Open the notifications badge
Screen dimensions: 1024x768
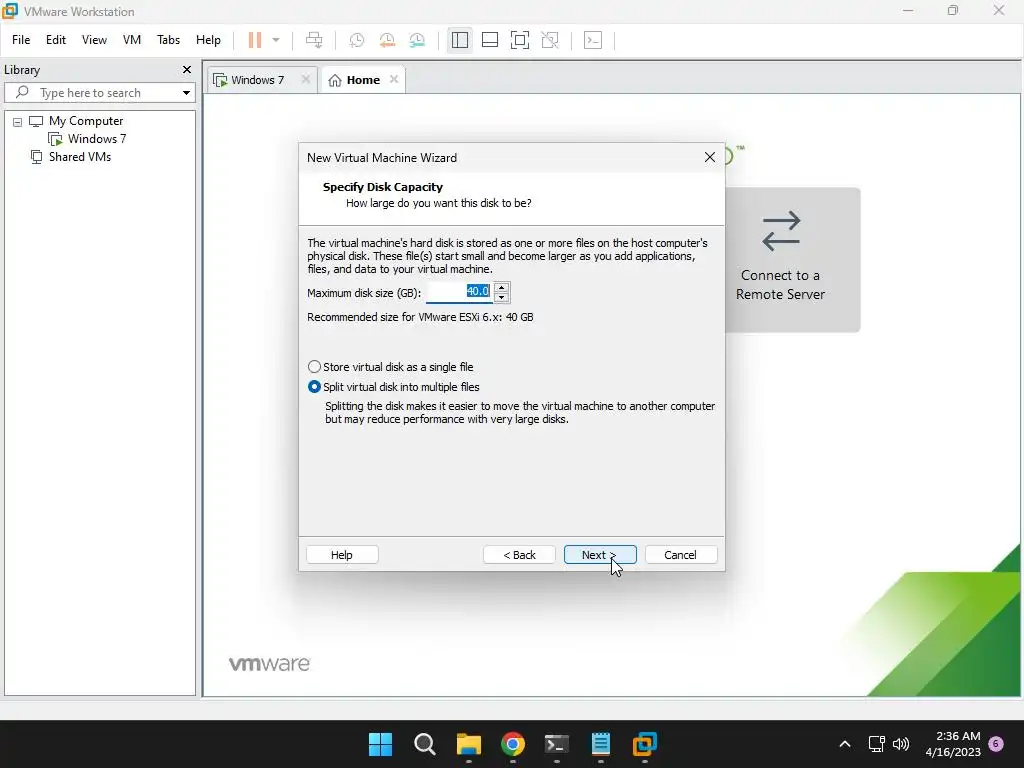coord(996,743)
